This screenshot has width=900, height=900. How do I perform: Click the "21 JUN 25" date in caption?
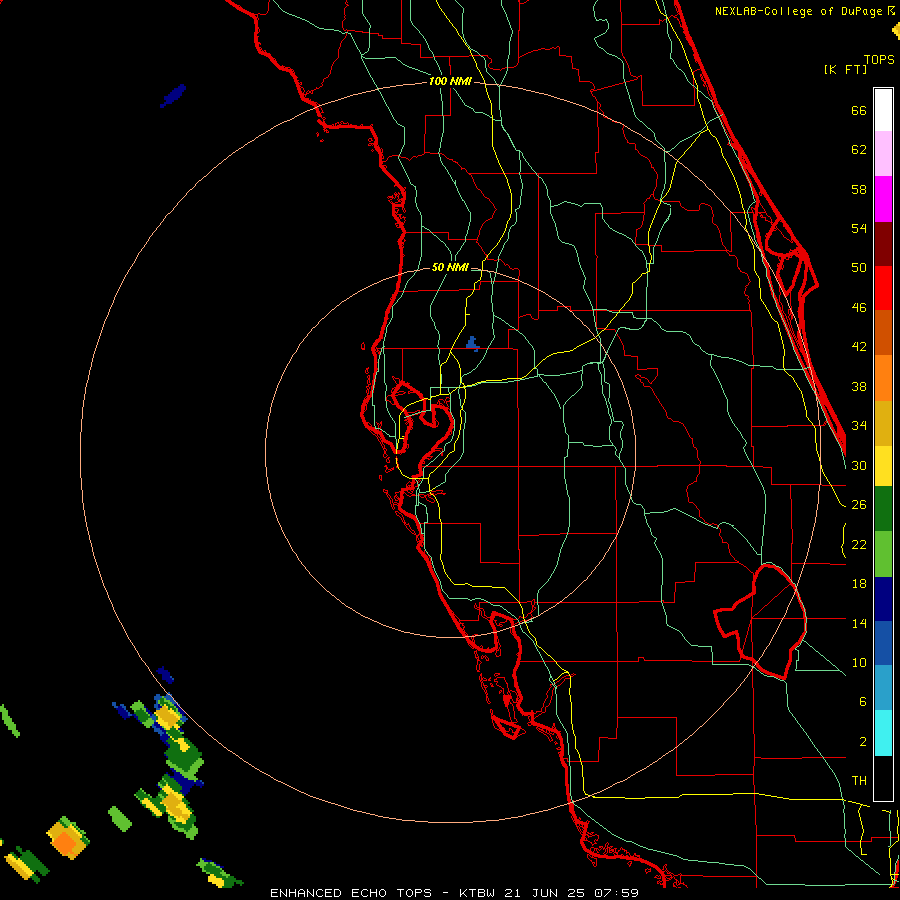pyautogui.click(x=544, y=893)
